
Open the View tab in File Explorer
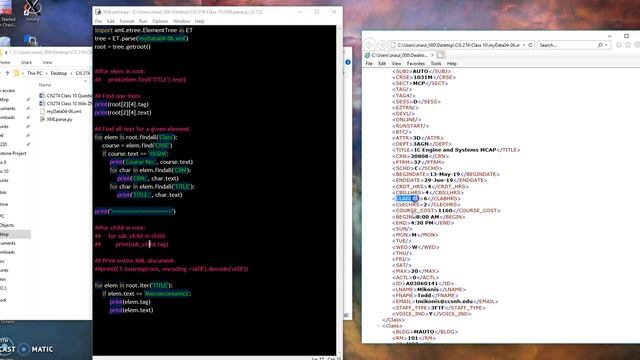coord(47,62)
